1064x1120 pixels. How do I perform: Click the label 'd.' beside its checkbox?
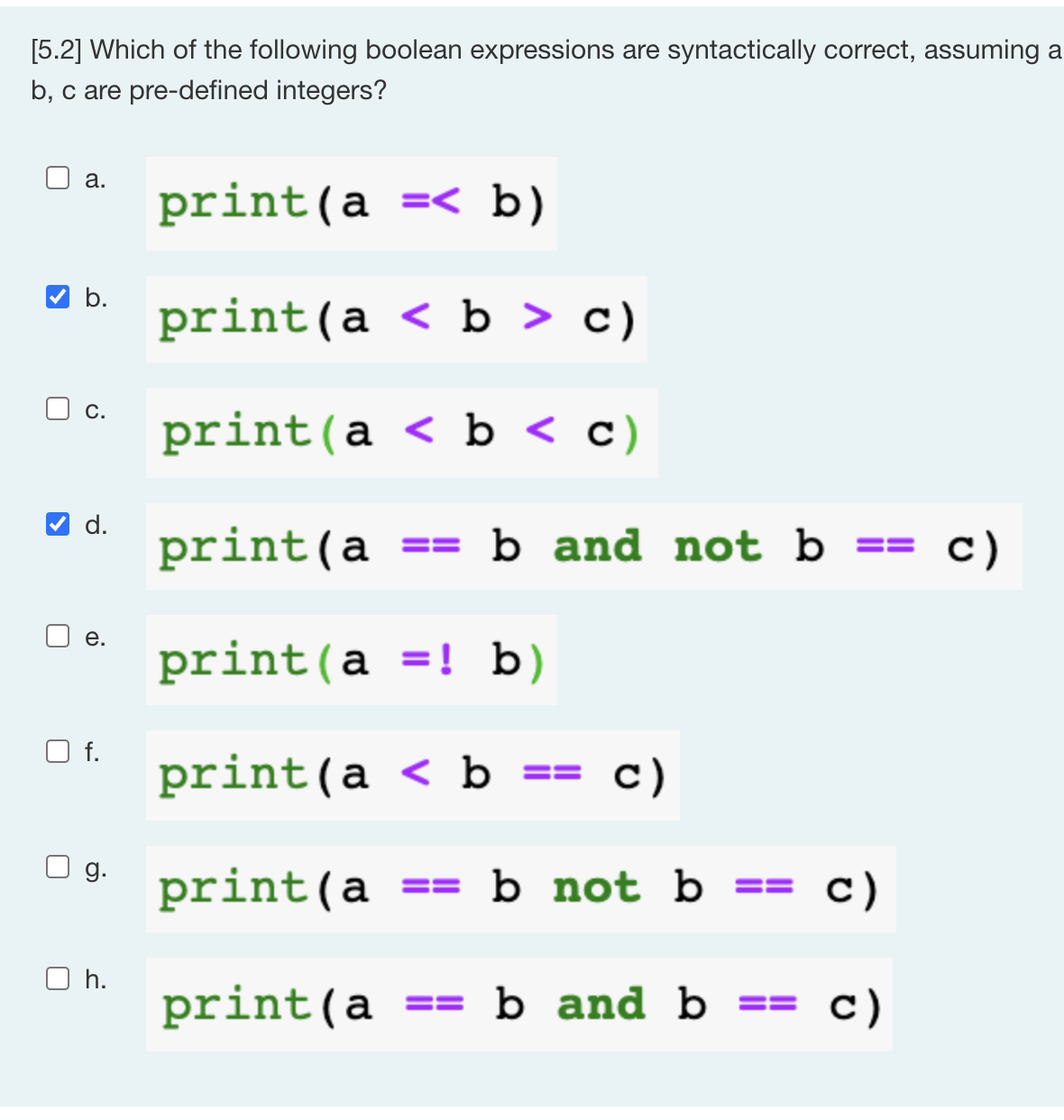95,524
